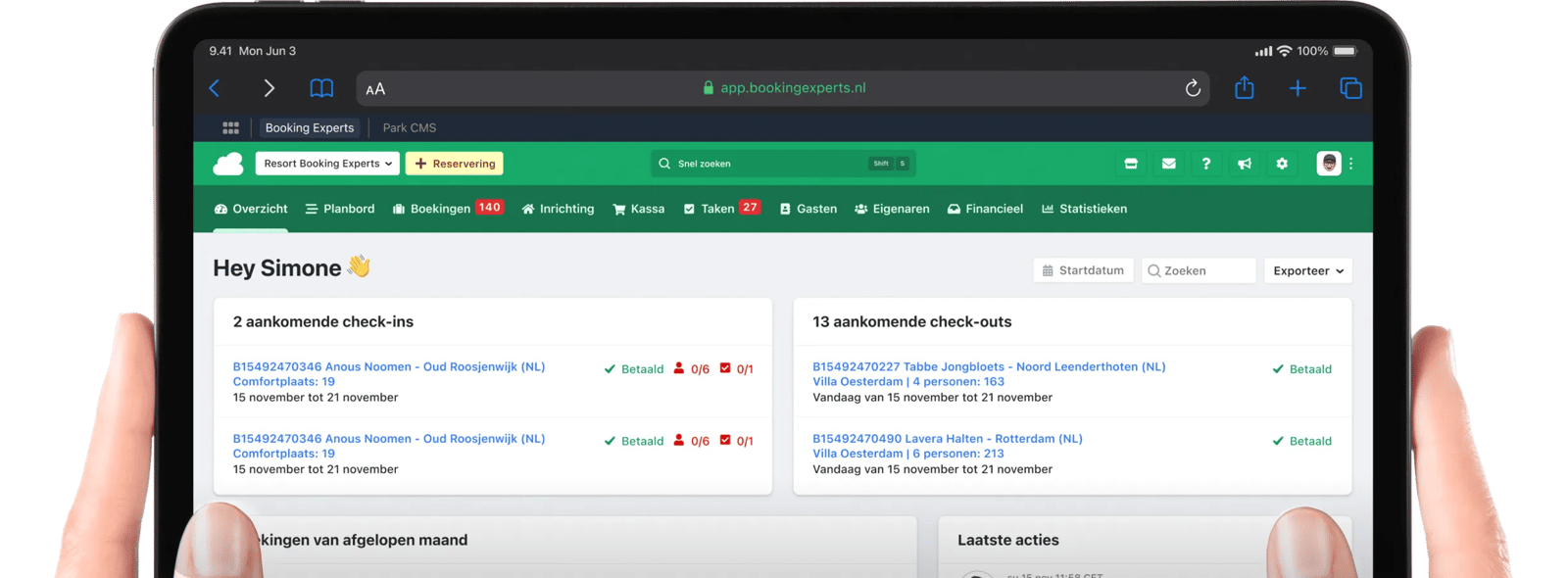Screen dimensions: 1568x578
Task: Open the AA reader text options
Action: [375, 89]
